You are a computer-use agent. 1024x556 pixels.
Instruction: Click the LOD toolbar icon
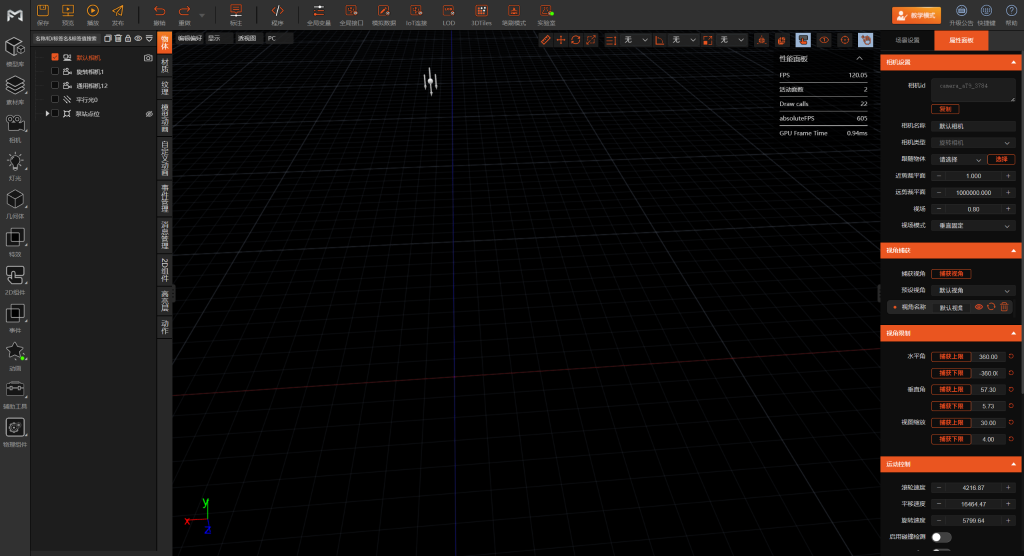pos(449,10)
